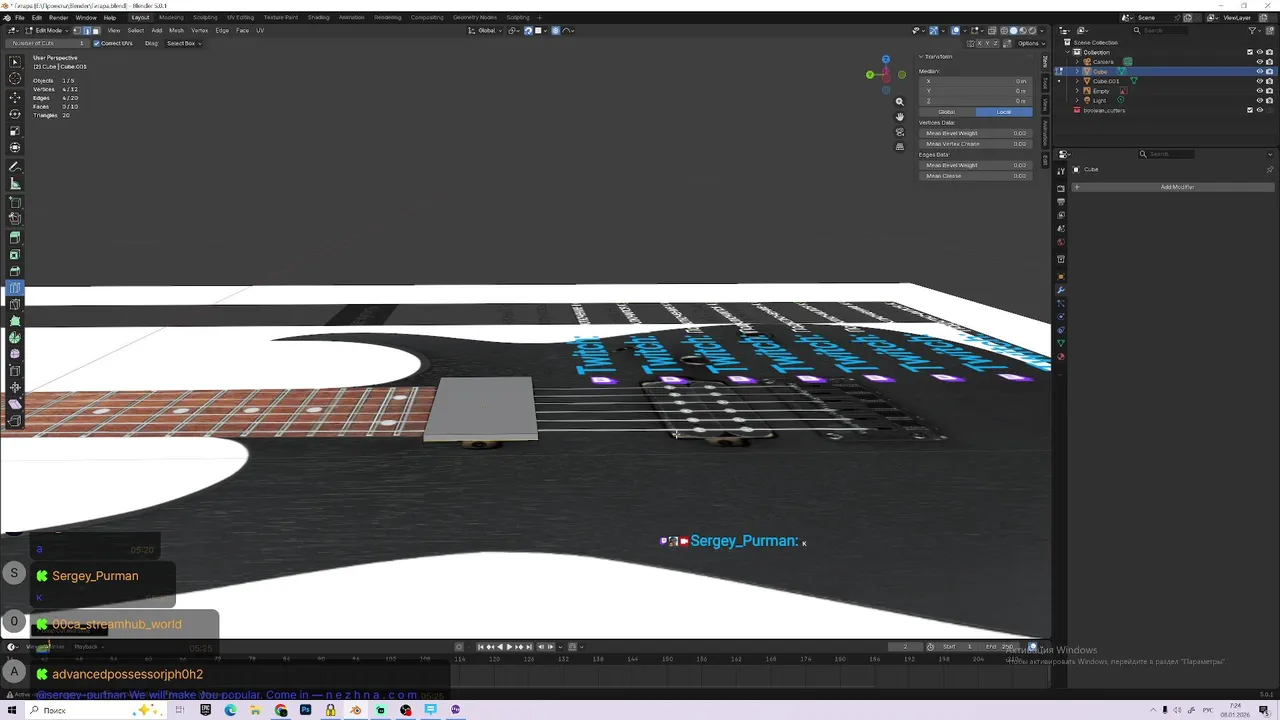Select the Measure tool

(15, 184)
